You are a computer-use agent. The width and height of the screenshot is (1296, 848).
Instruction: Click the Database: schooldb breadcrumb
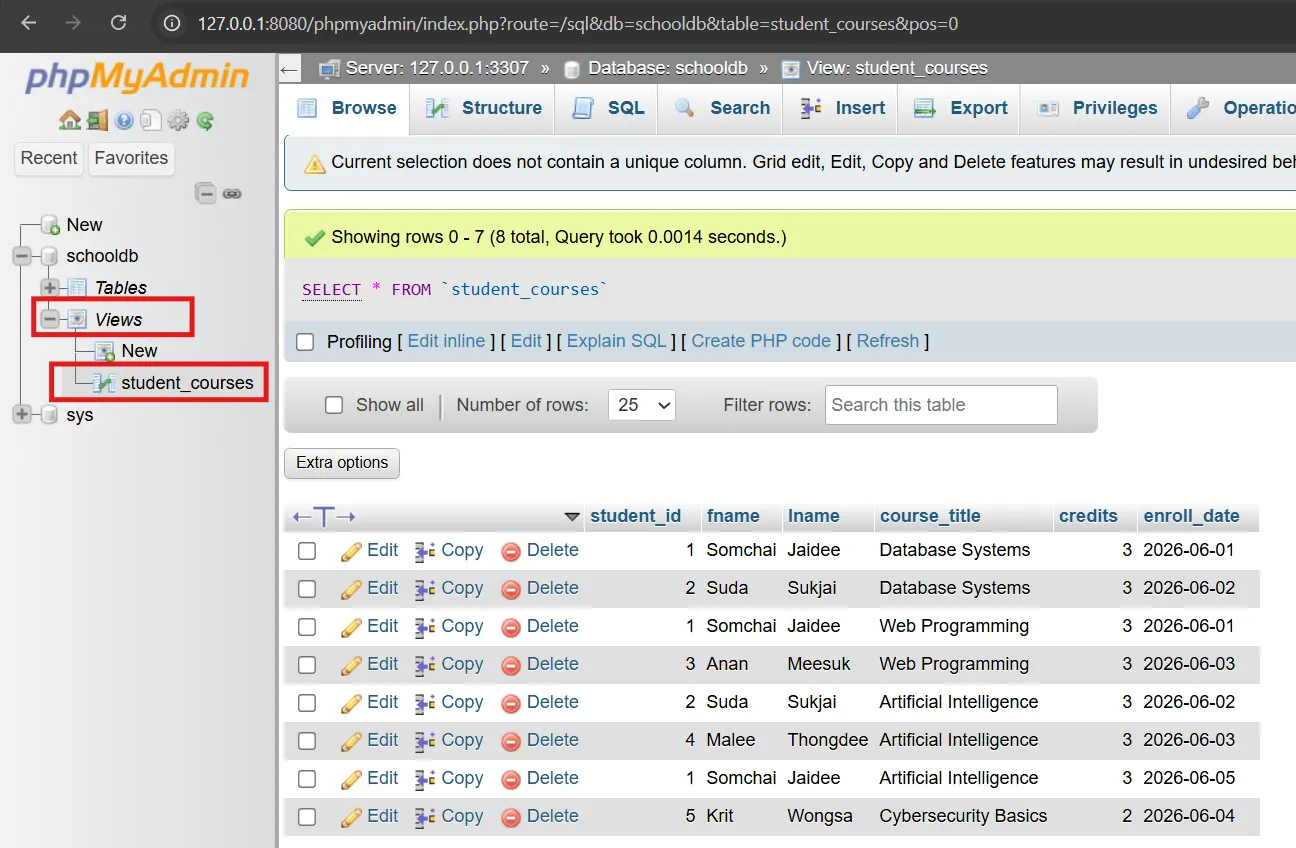tap(668, 69)
